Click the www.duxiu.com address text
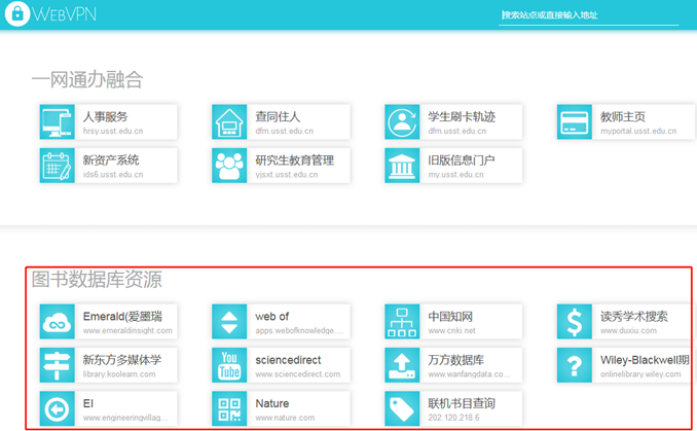The width and height of the screenshot is (697, 431). coord(628,331)
